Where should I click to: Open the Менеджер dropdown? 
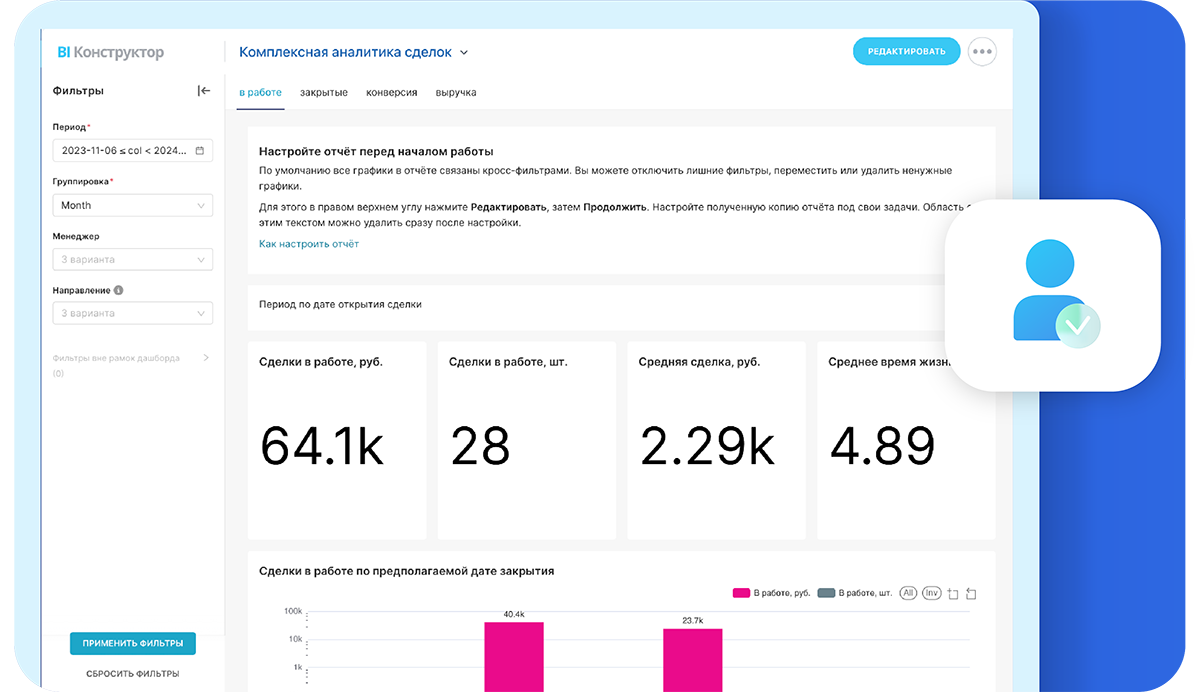[x=132, y=259]
